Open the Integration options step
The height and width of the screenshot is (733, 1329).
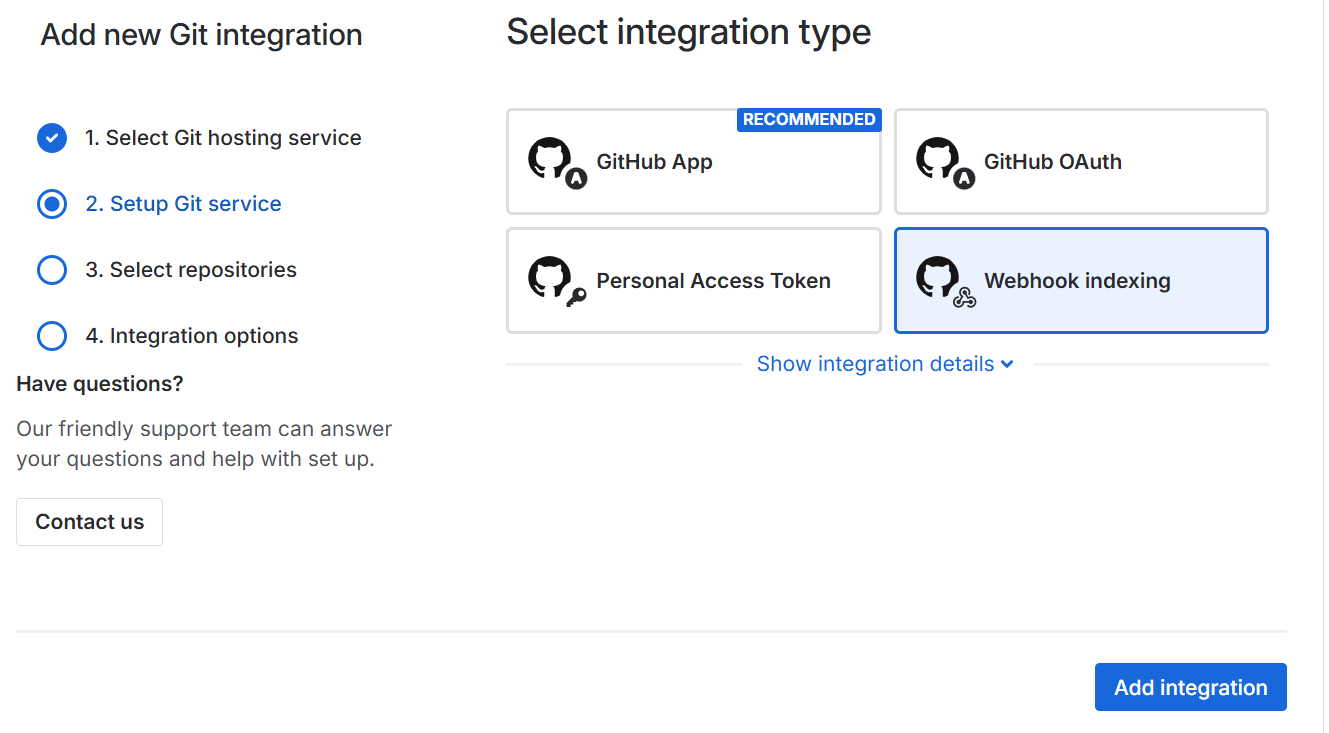(192, 336)
